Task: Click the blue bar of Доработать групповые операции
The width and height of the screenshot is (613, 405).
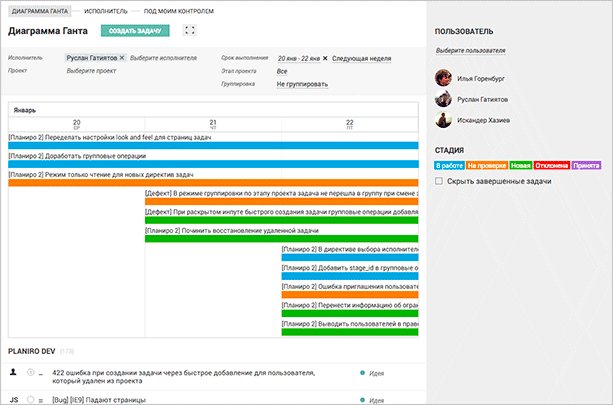Action: click(213, 164)
